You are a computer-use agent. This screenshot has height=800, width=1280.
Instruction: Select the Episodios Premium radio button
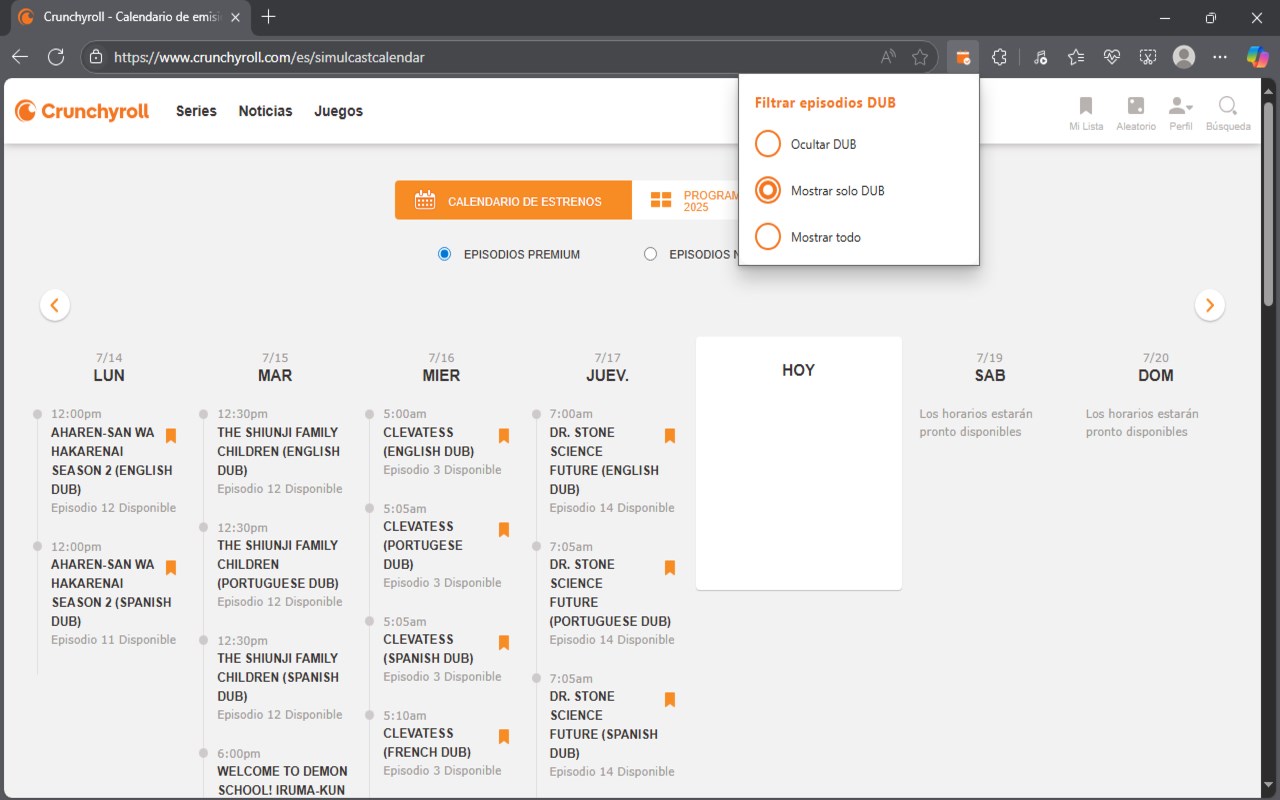tap(445, 254)
